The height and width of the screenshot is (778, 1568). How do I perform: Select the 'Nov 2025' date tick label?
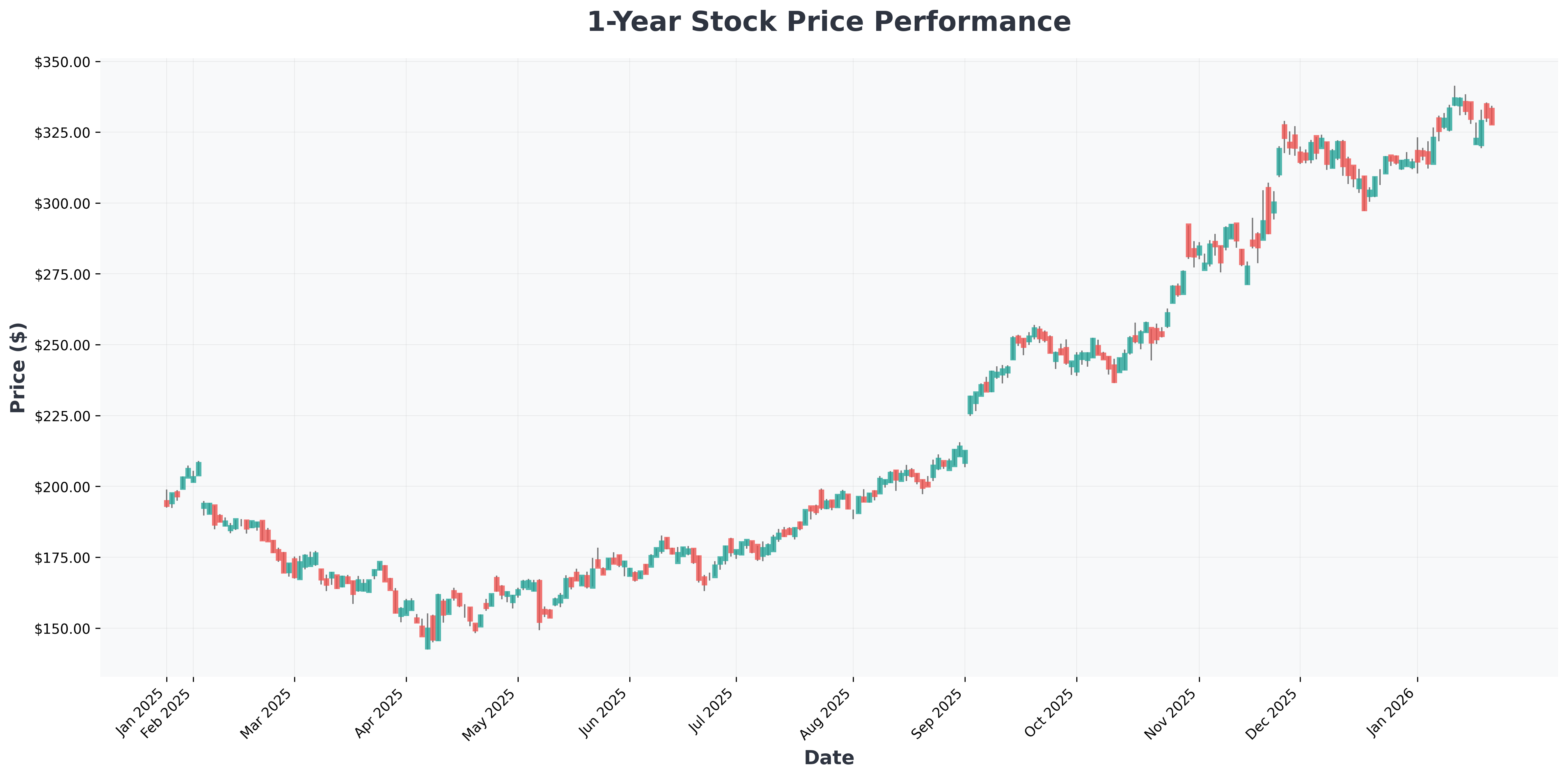(x=1174, y=712)
